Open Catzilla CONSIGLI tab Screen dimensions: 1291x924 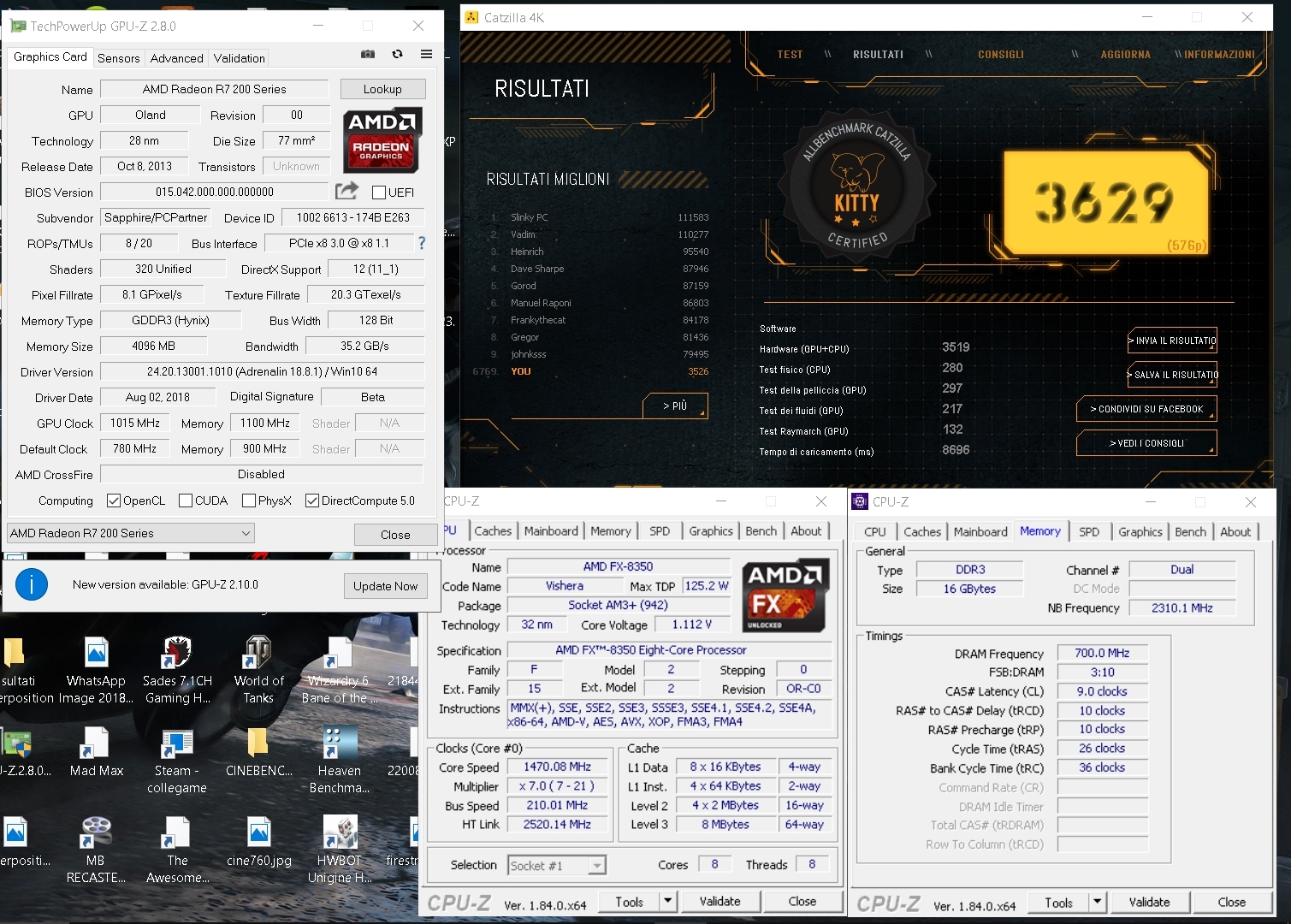tap(1001, 54)
